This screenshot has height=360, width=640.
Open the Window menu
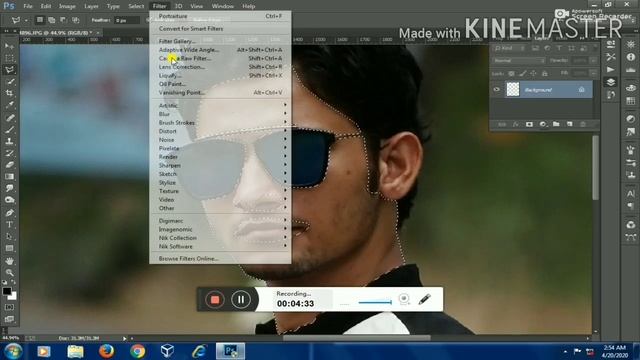(x=223, y=6)
